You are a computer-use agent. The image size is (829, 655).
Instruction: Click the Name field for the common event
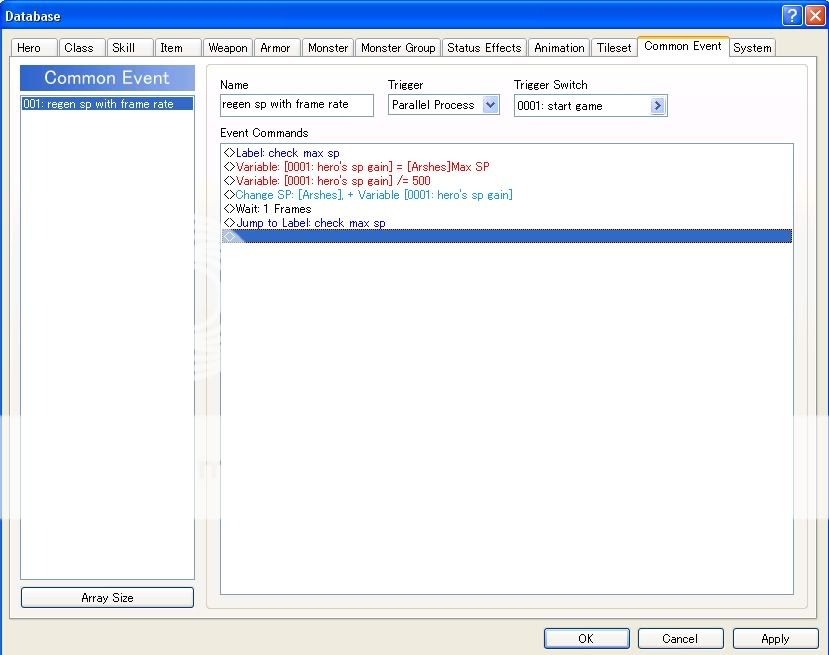296,105
